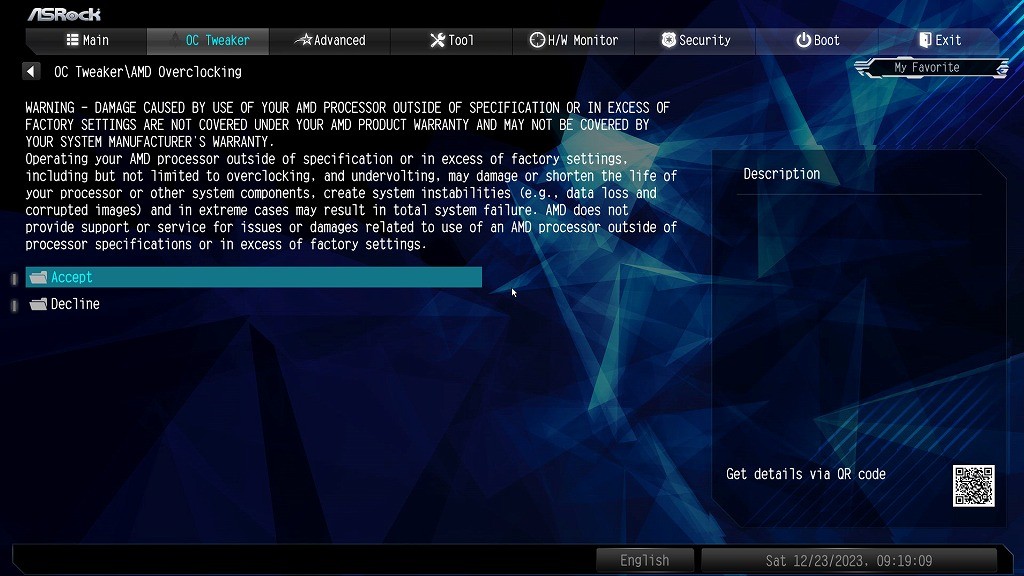This screenshot has width=1024, height=576.
Task: Open the H/W Monitor tab
Action: tap(573, 40)
